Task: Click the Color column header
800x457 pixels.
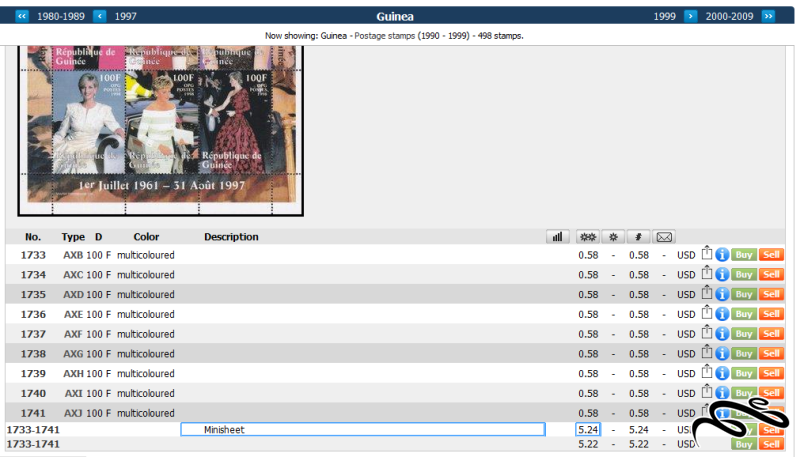Action: click(x=146, y=237)
